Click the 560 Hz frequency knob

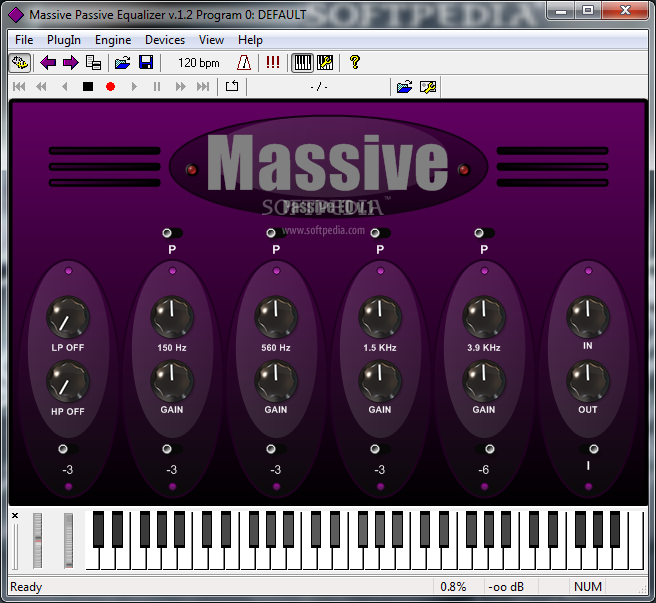[276, 317]
